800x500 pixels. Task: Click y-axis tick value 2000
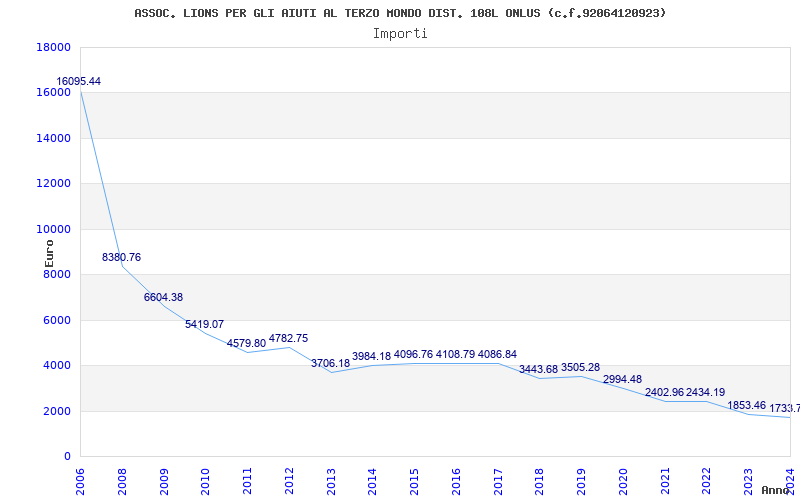point(57,411)
